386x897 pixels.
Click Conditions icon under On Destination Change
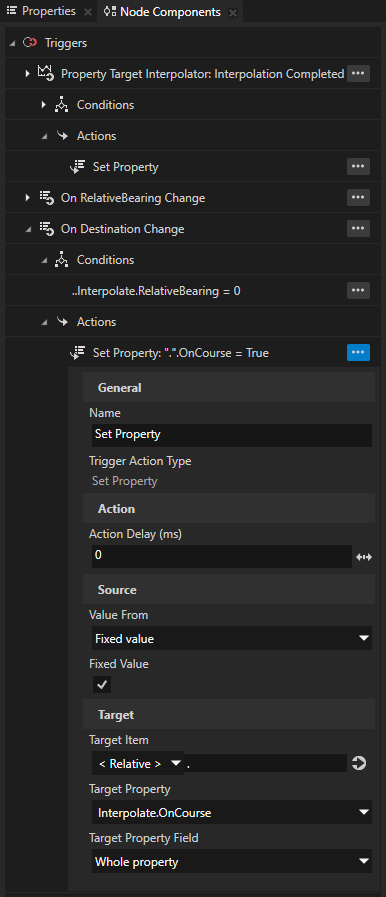point(61,260)
